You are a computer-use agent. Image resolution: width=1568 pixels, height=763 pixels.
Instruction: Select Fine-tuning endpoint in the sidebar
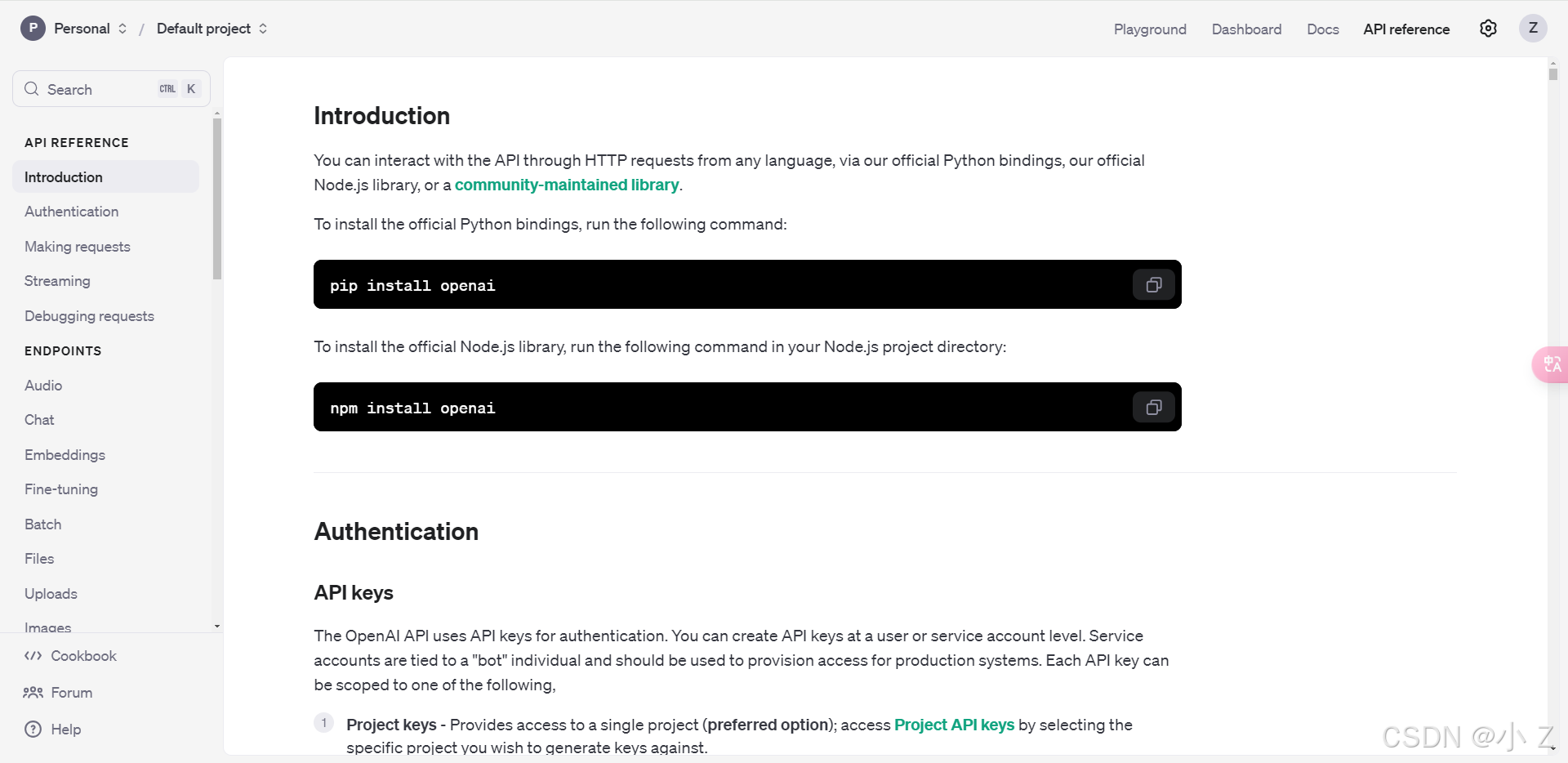[61, 489]
